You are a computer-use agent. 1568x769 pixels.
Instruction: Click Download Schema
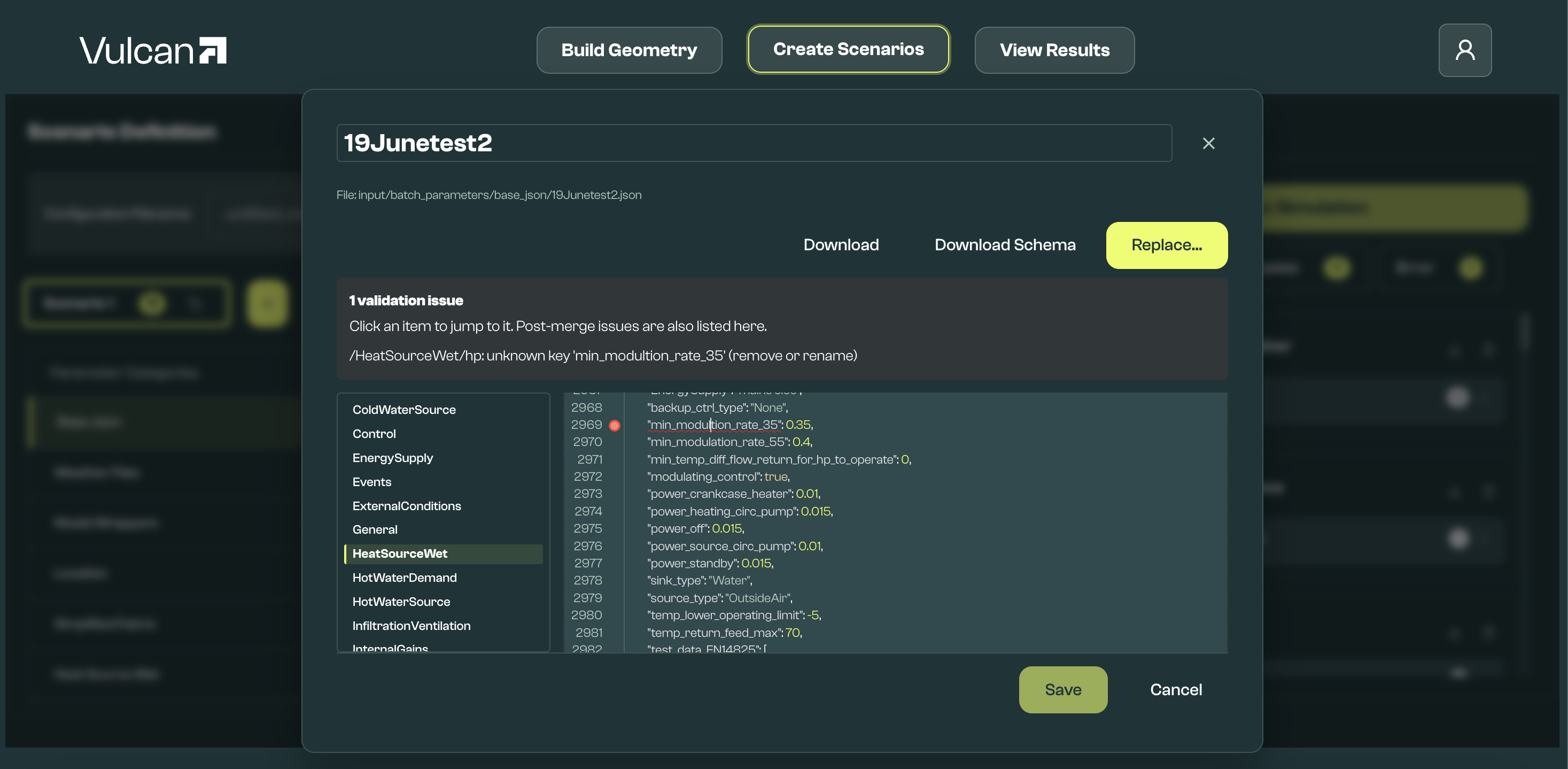pos(1004,245)
